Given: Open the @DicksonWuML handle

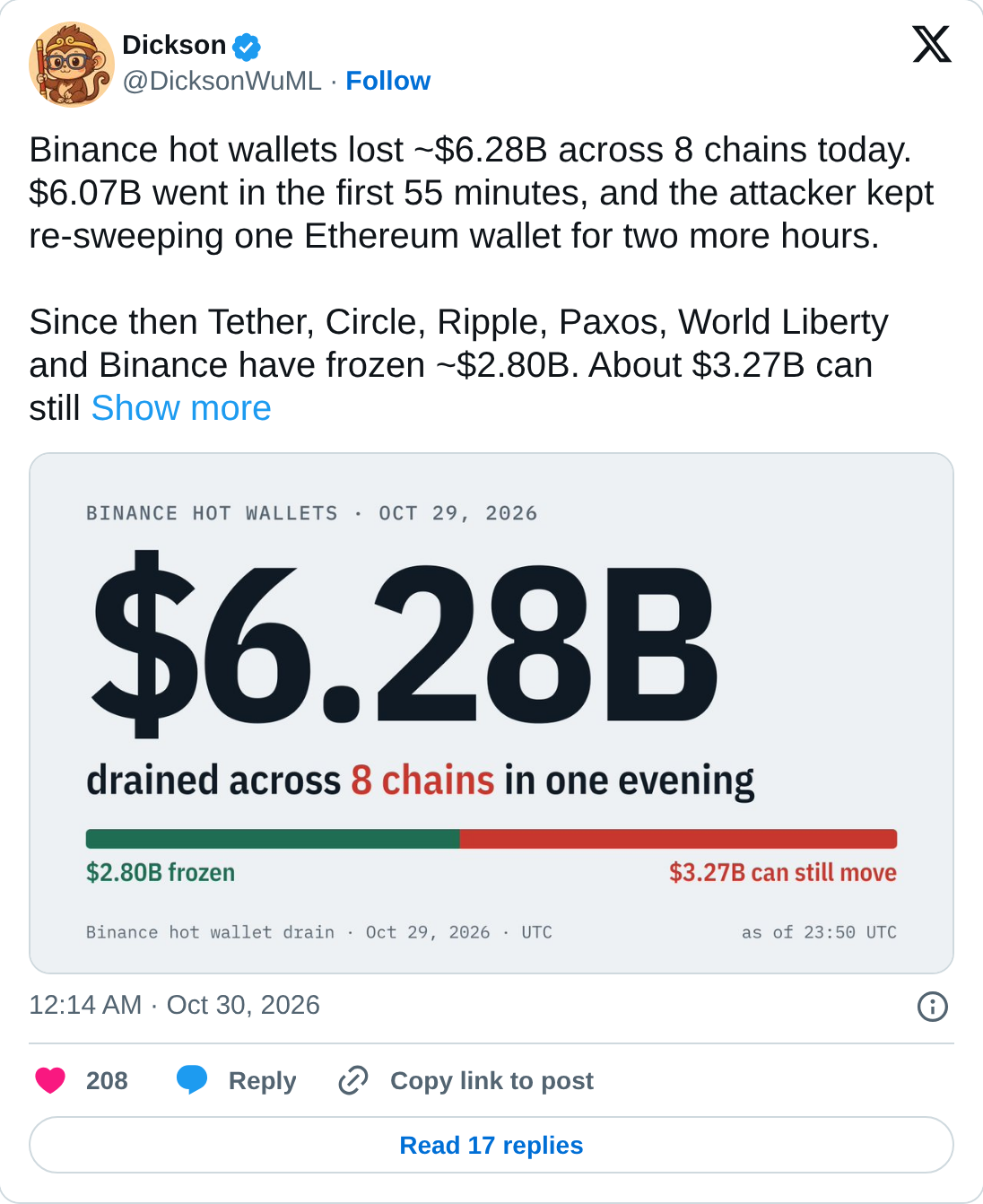Looking at the screenshot, I should tap(222, 81).
